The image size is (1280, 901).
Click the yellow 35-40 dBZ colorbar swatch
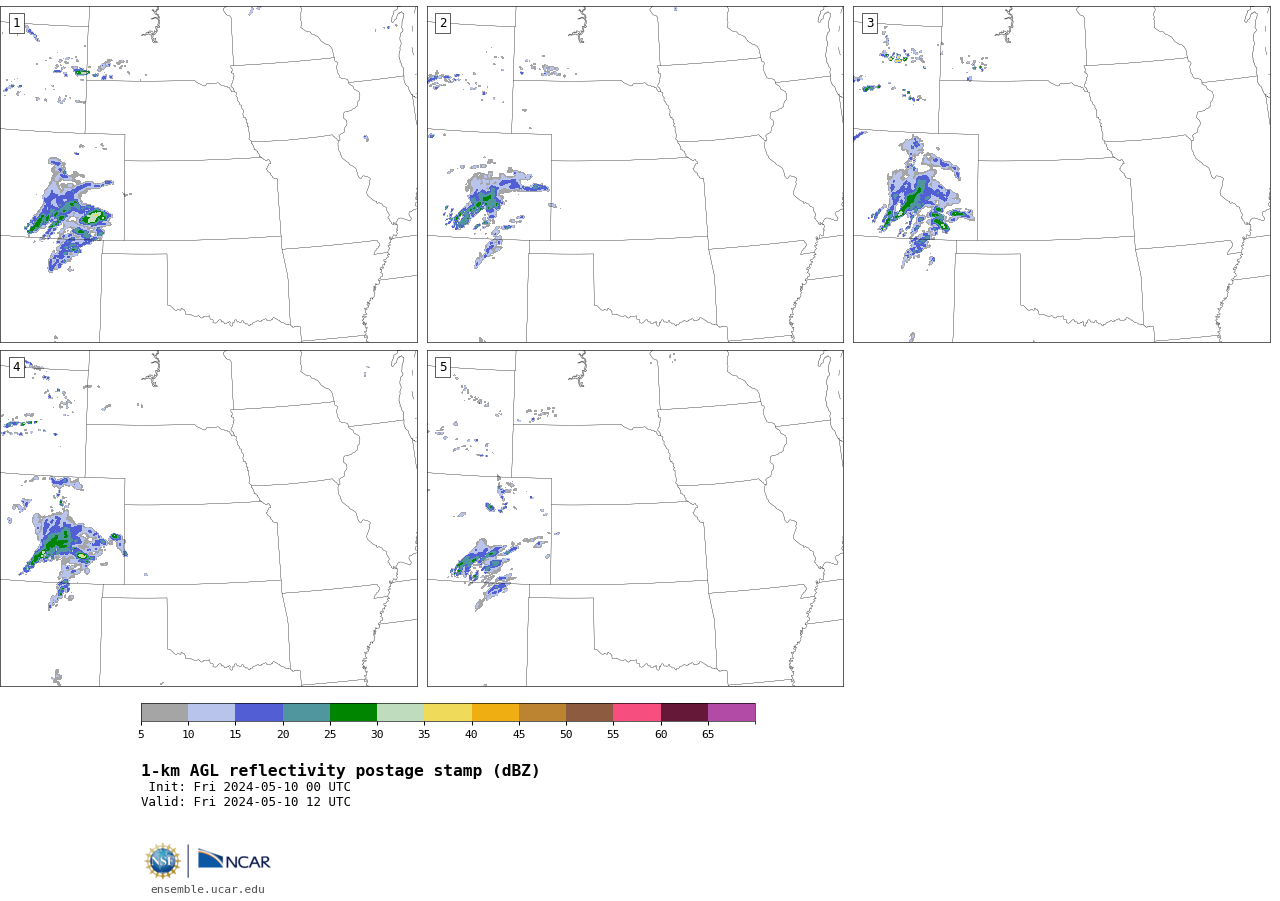(448, 713)
